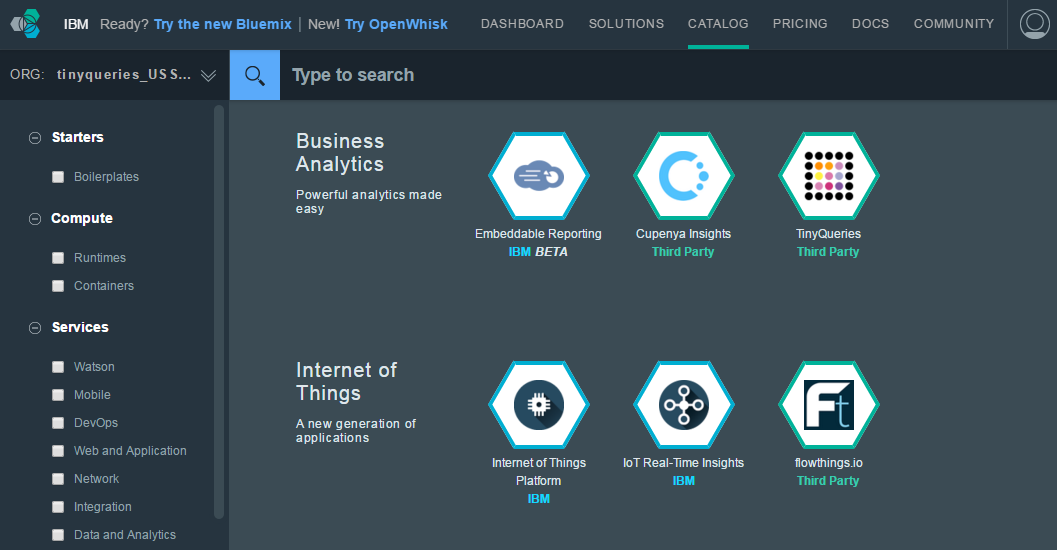This screenshot has width=1057, height=550.
Task: Check the Watson filter
Action: 58,367
